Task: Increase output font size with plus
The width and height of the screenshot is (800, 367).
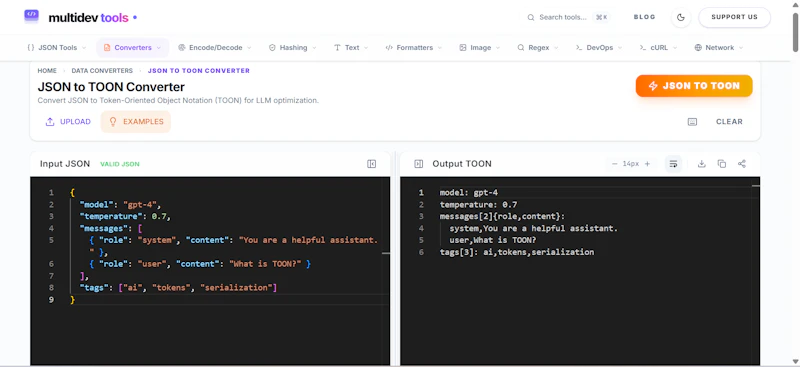Action: click(x=647, y=164)
